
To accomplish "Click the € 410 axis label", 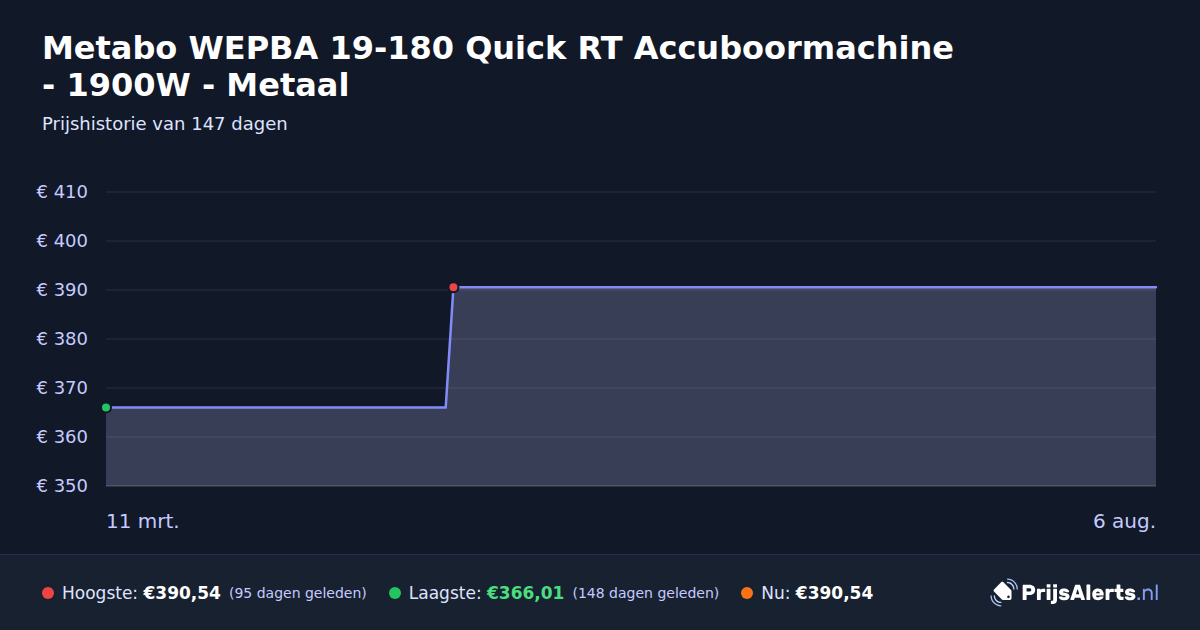I will (x=62, y=192).
